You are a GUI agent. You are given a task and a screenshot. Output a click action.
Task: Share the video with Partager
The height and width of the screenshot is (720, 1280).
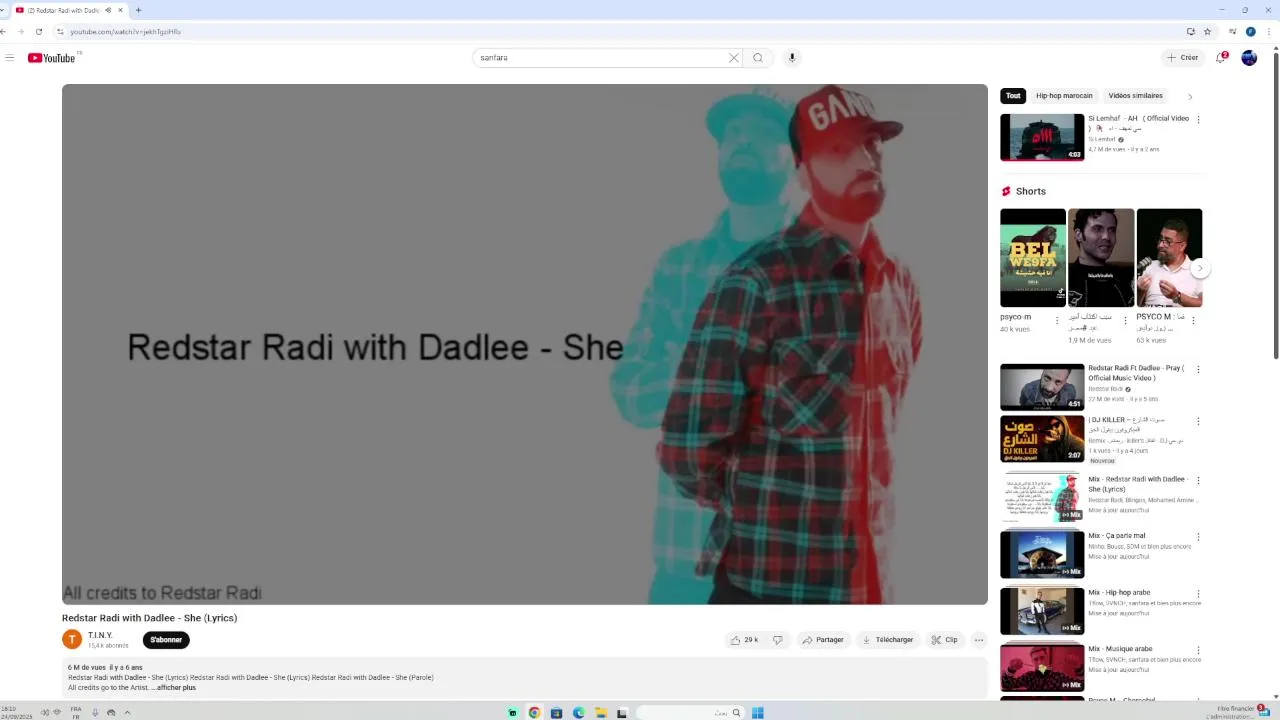[x=823, y=640]
